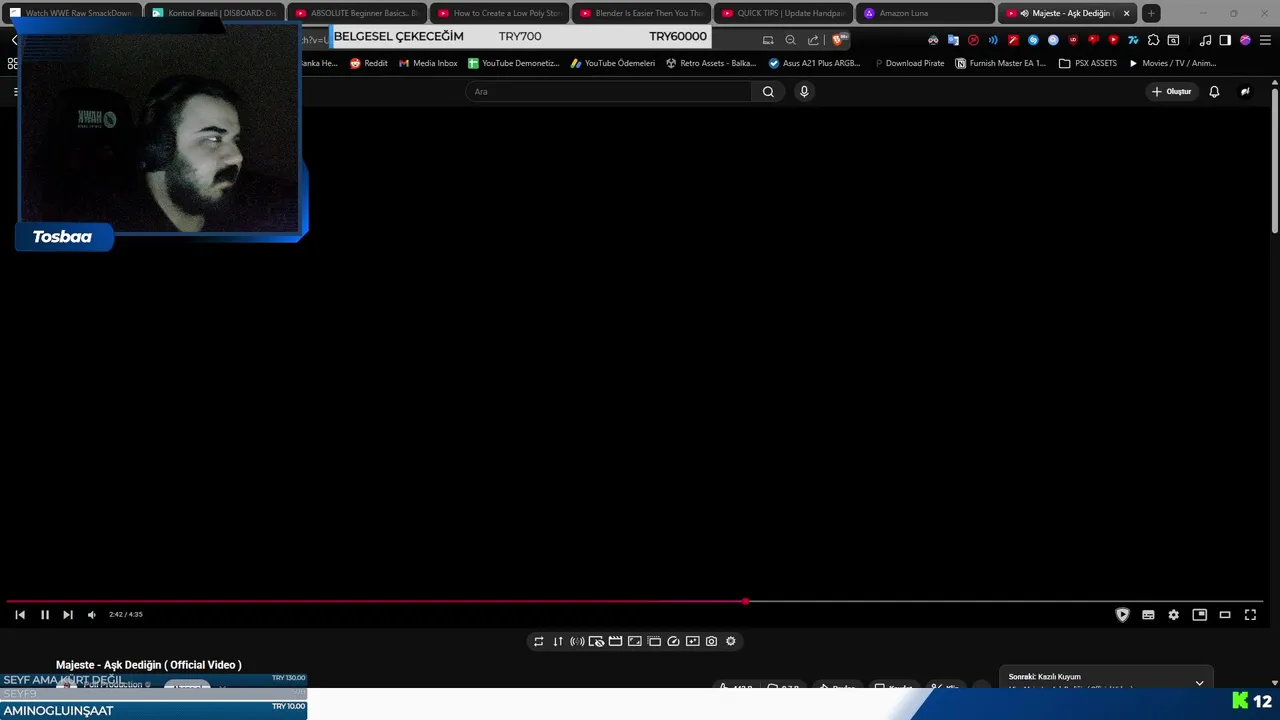Open the Retro Assets bookmark
Image resolution: width=1280 pixels, height=720 pixels.
click(711, 63)
